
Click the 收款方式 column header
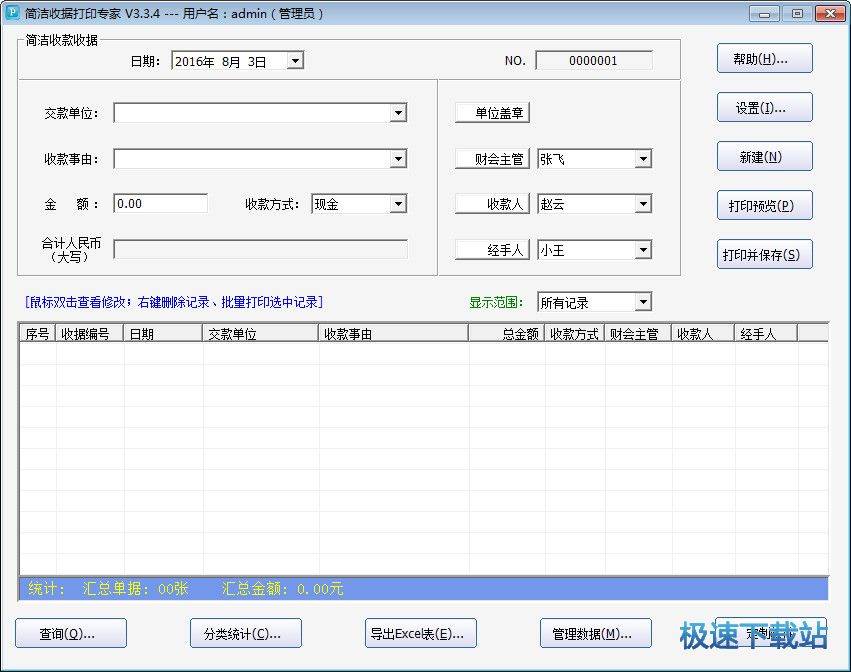(574, 333)
